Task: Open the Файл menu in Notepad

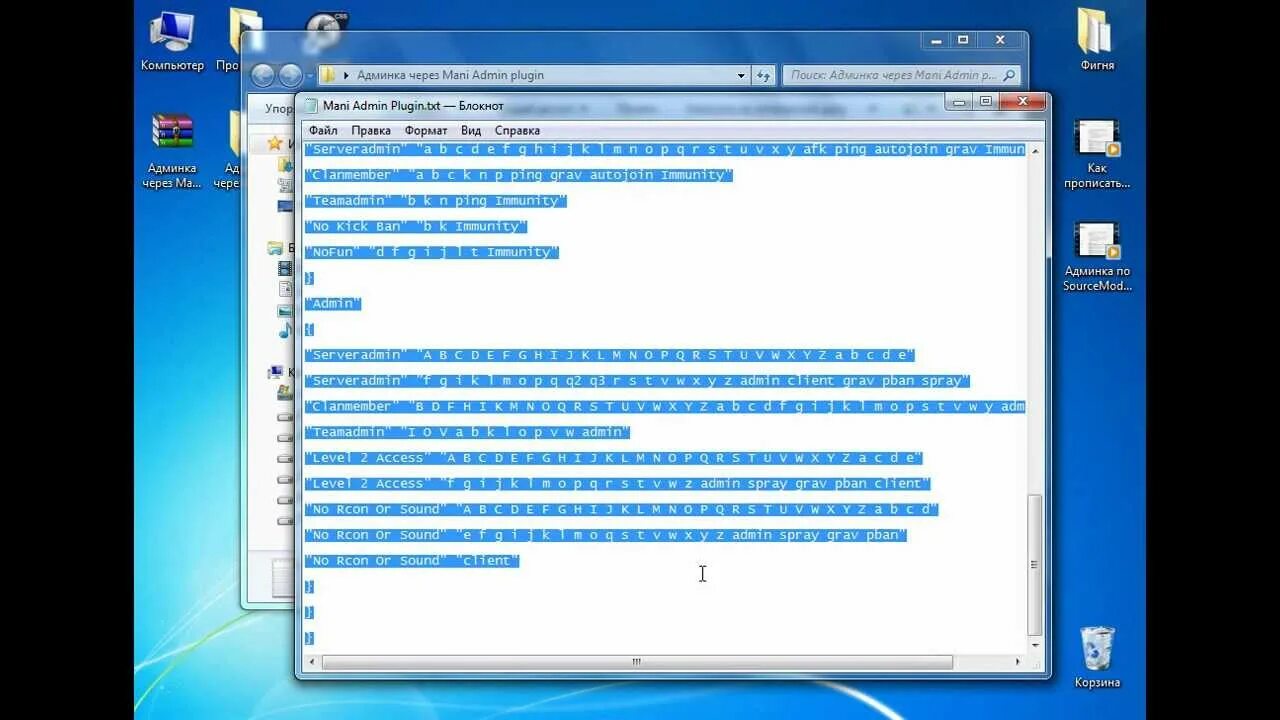Action: click(x=322, y=130)
